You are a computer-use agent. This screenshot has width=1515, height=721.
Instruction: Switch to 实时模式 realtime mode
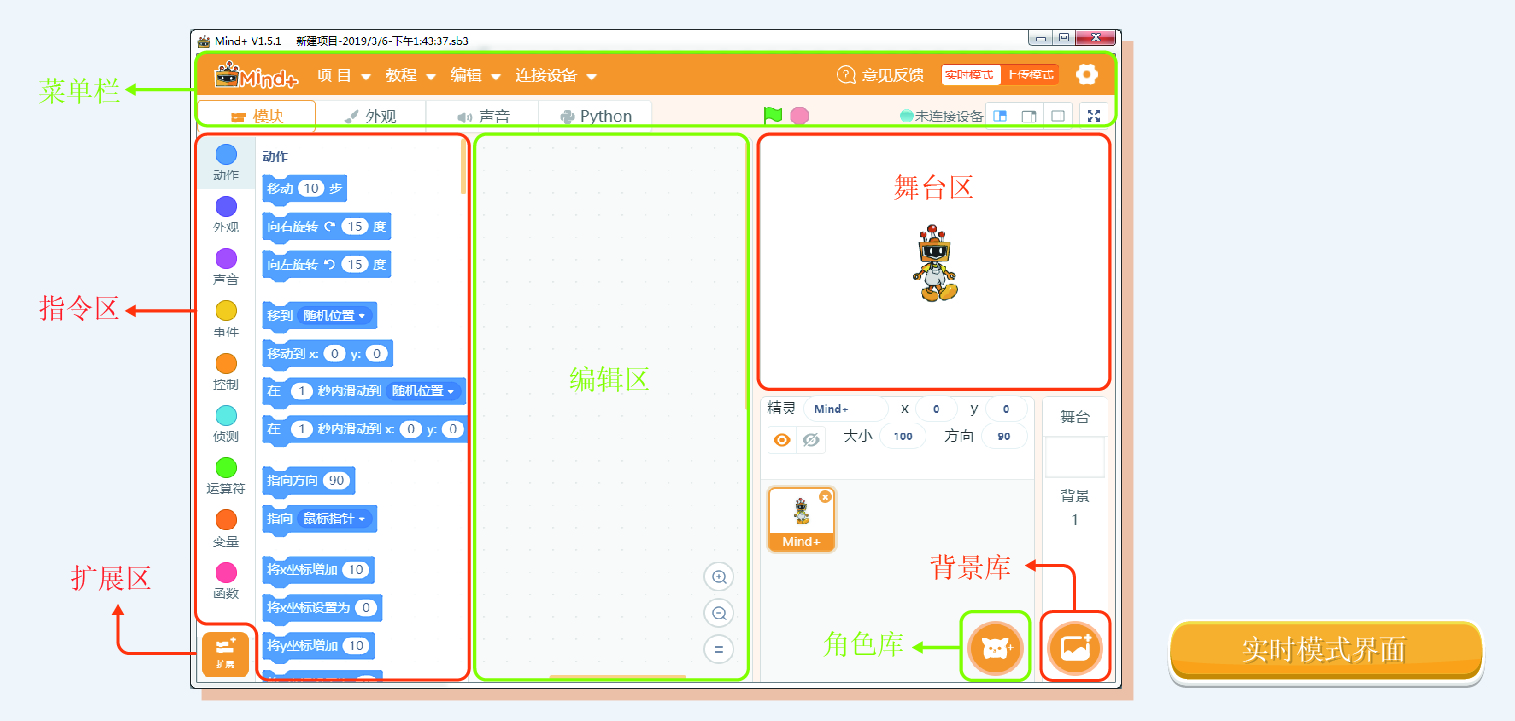(970, 75)
